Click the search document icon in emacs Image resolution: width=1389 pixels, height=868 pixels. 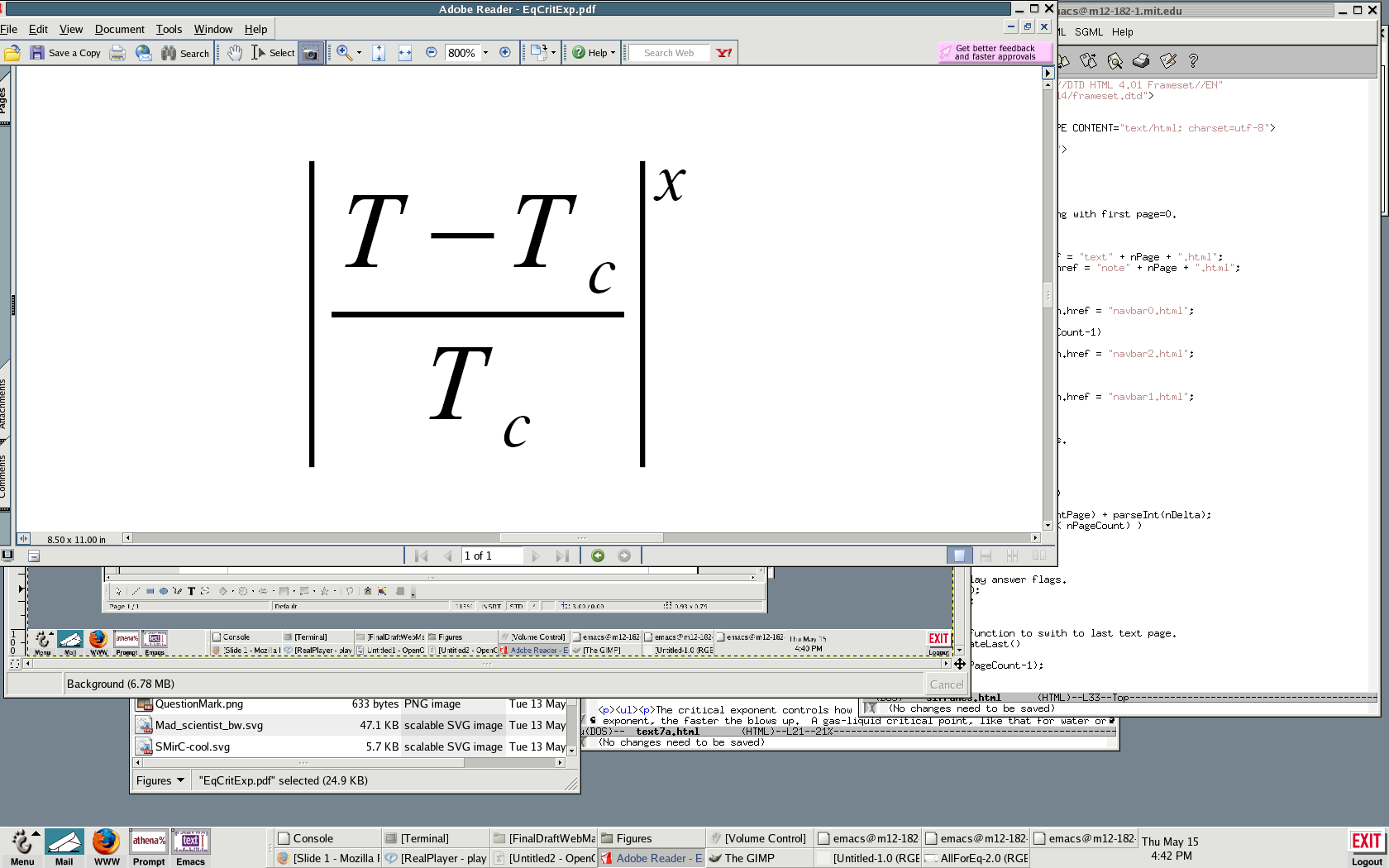tap(1115, 60)
